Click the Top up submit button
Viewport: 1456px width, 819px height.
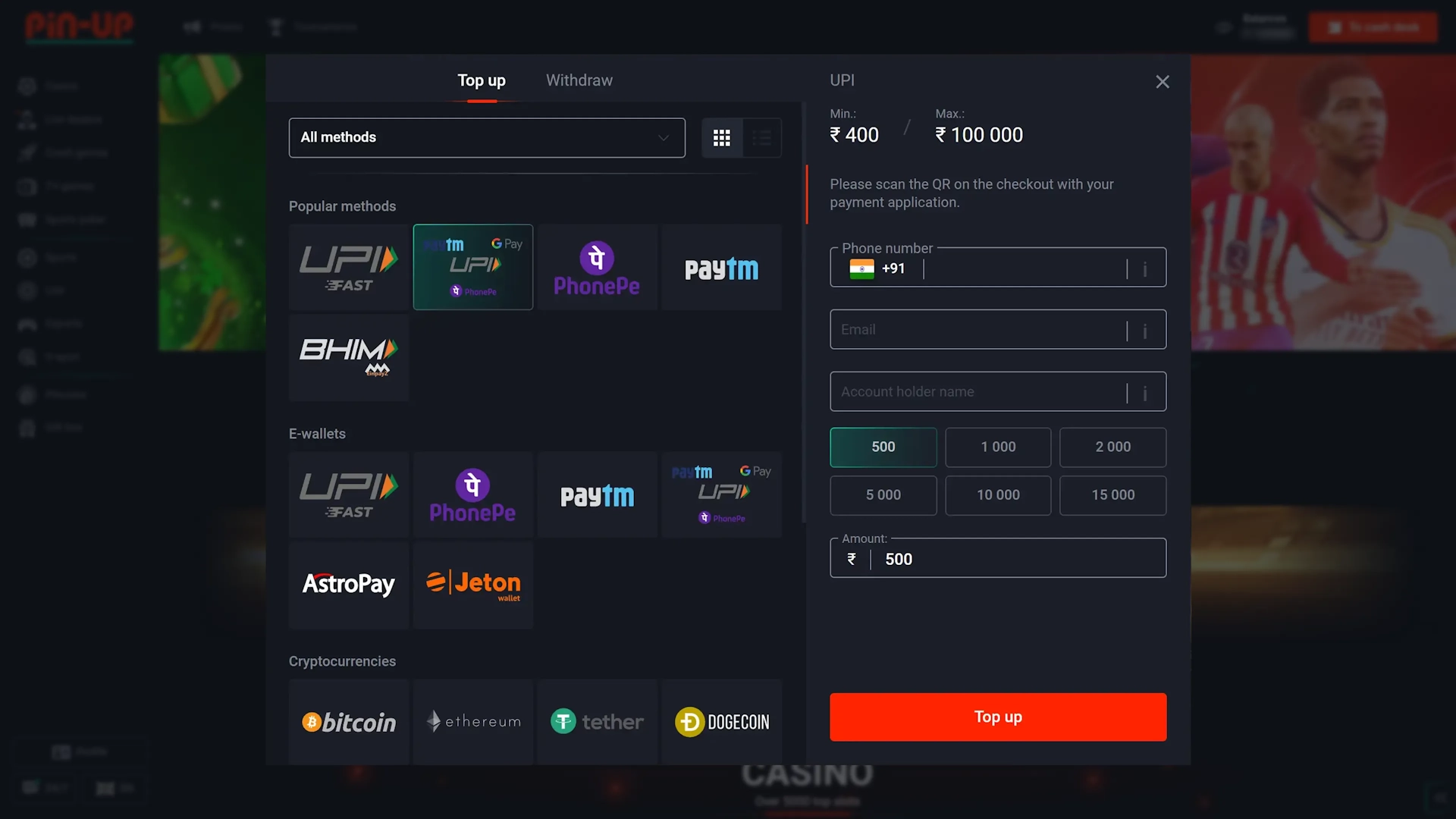(998, 717)
